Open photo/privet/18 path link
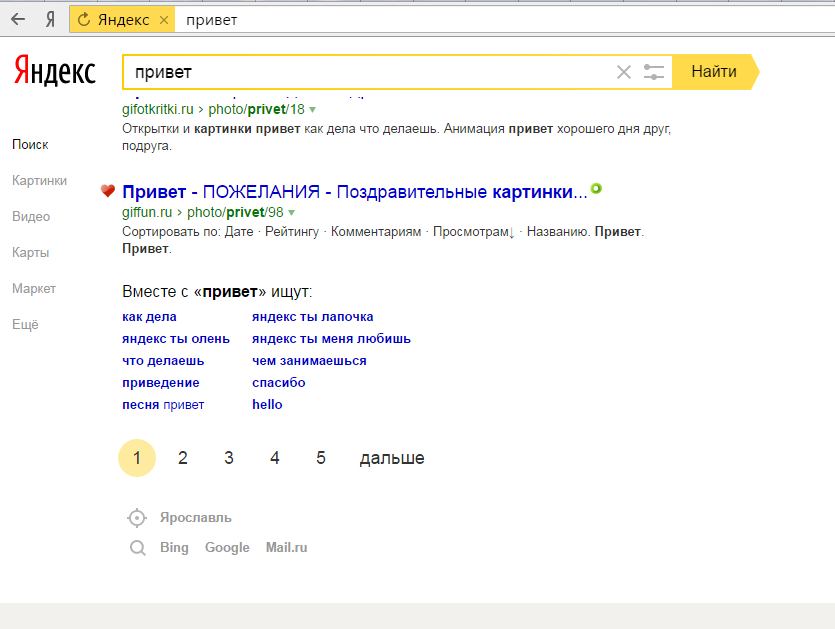Image resolution: width=835 pixels, height=629 pixels. [256, 109]
